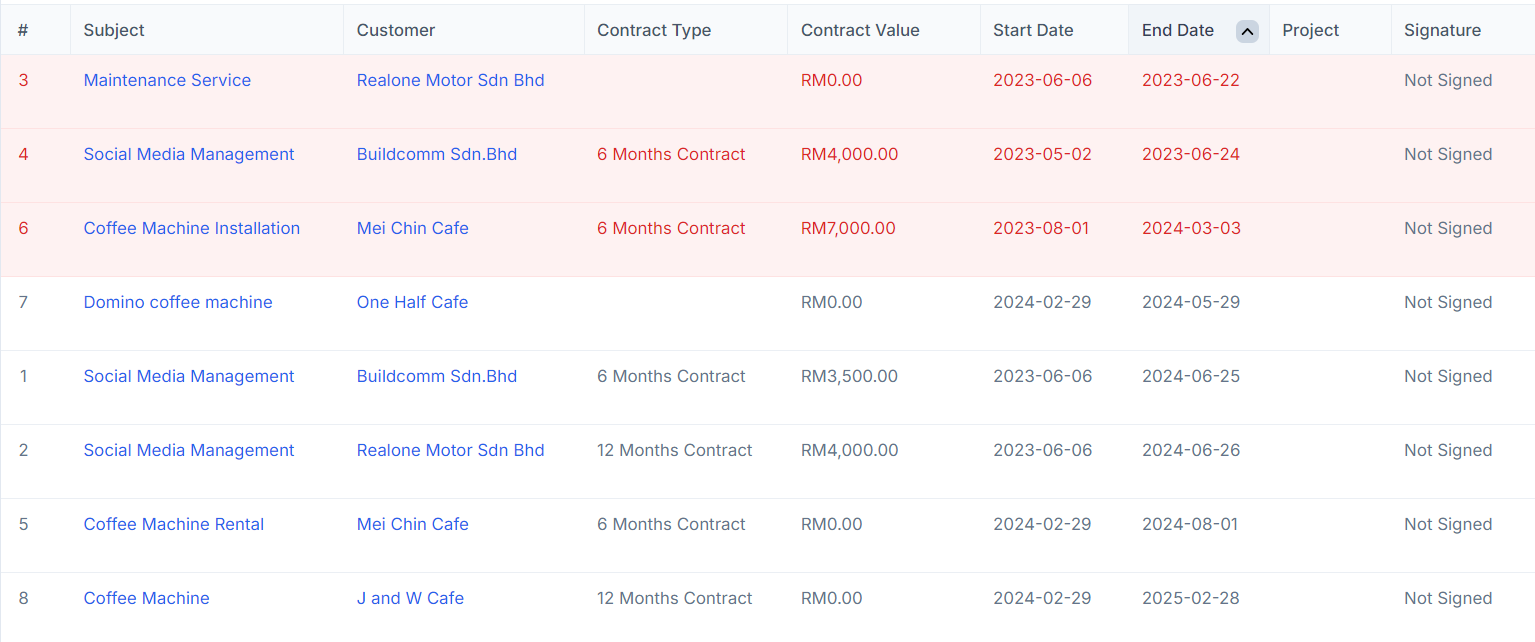Image resolution: width=1535 pixels, height=642 pixels.
Task: Sort by Start Date column header
Action: pos(1033,30)
